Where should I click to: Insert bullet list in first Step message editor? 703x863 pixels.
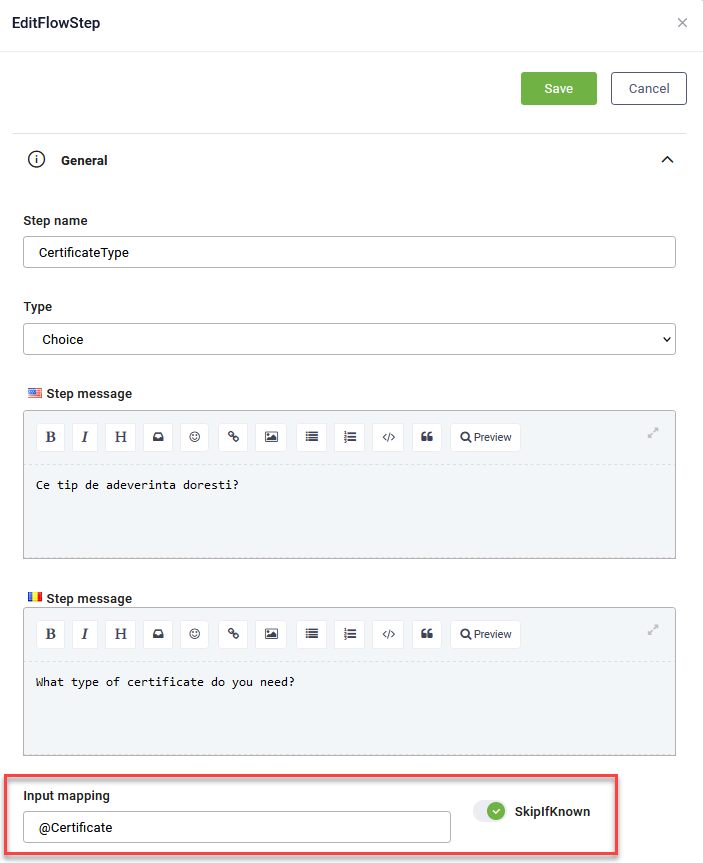pos(312,437)
